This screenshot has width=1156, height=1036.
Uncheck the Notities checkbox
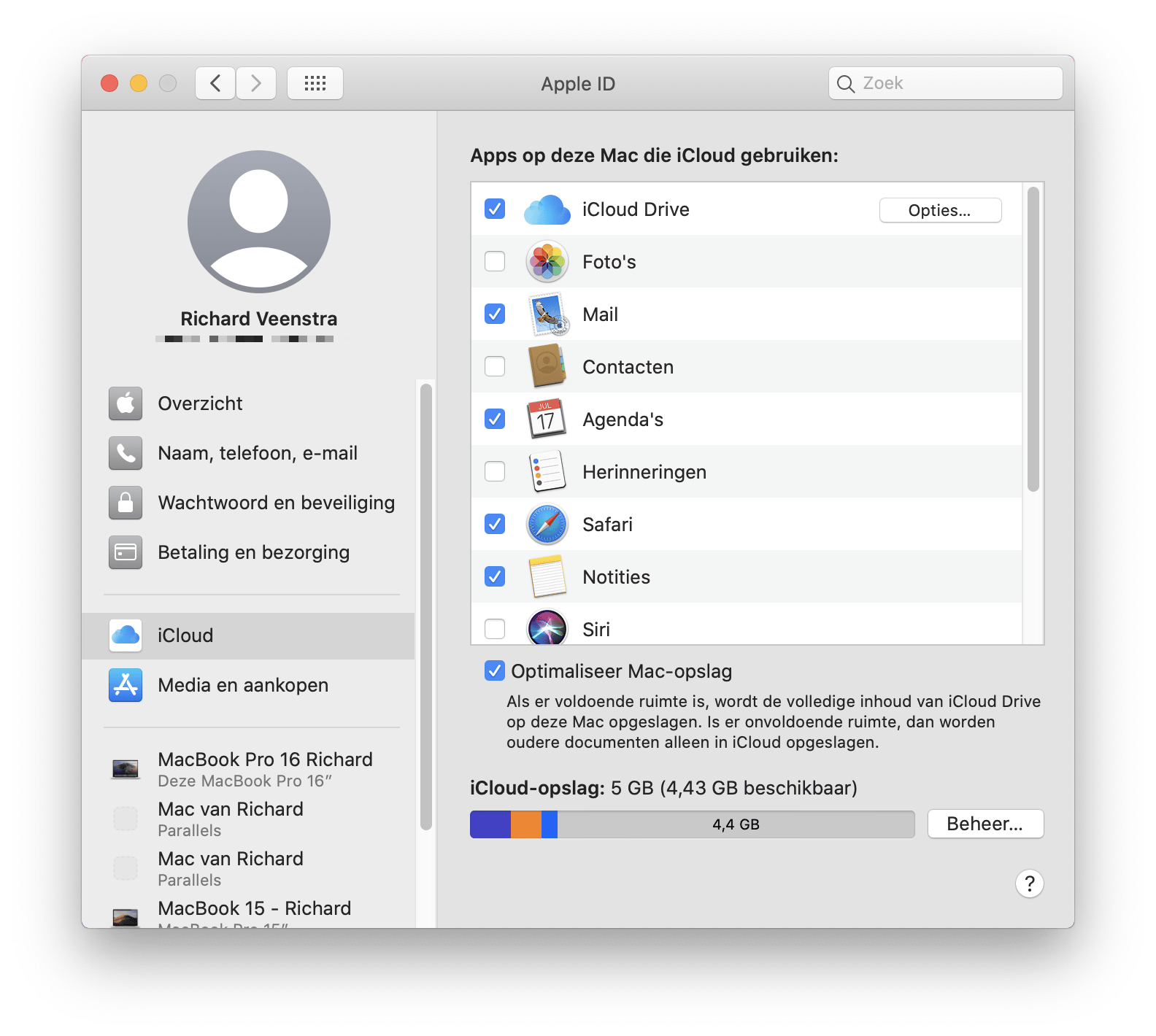(495, 576)
